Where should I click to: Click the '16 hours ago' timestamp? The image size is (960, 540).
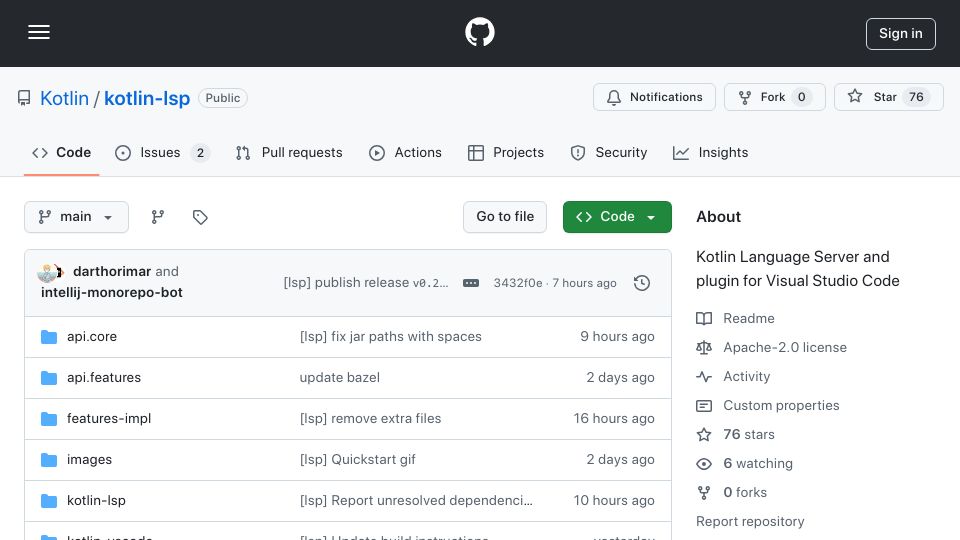coord(613,418)
